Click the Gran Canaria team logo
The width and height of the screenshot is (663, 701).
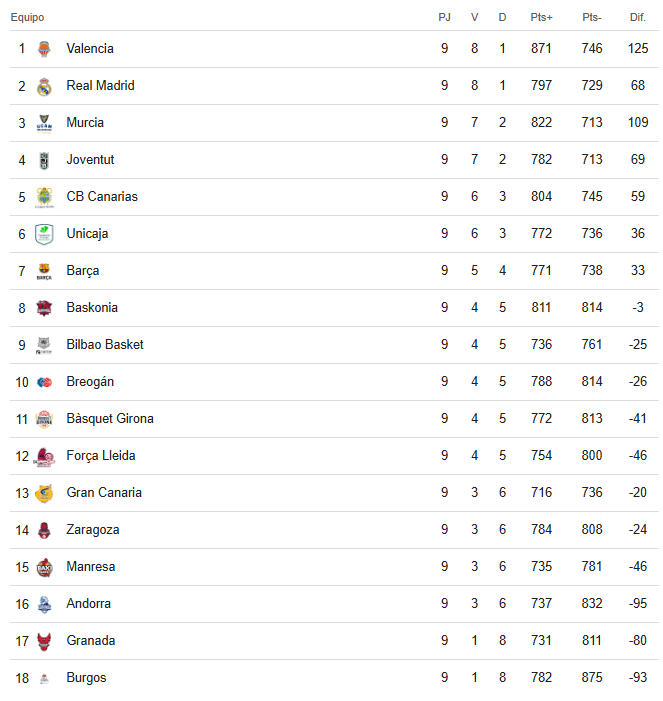coord(44,493)
